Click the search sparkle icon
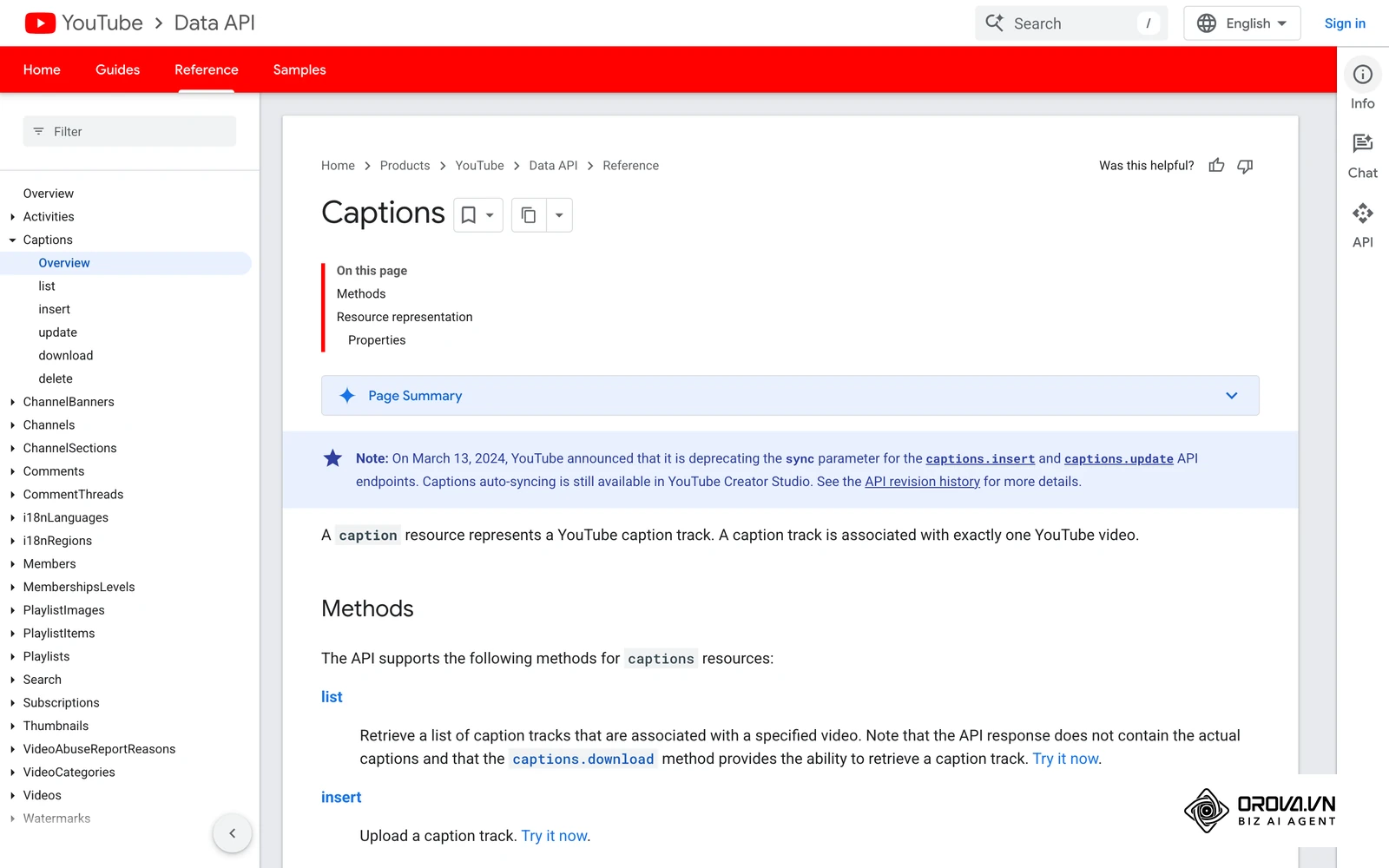 995,23
